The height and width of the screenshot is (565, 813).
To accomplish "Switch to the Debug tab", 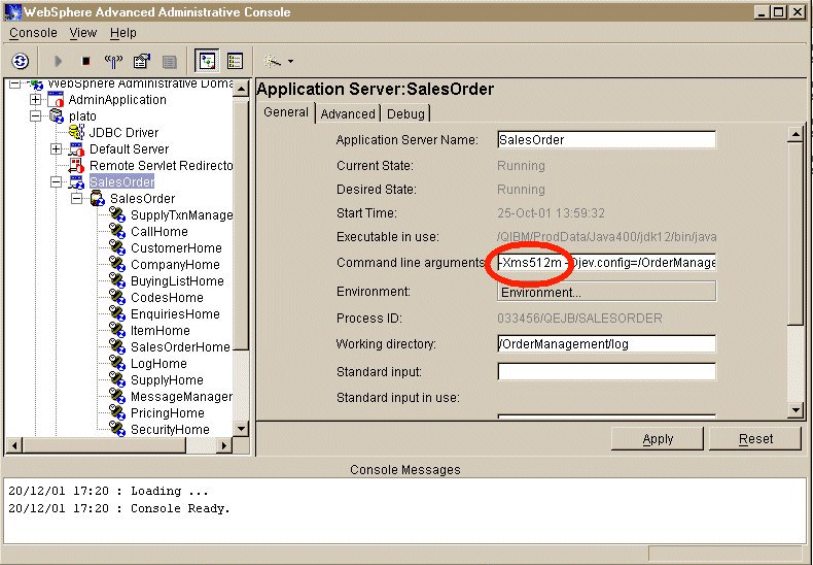I will 406,114.
